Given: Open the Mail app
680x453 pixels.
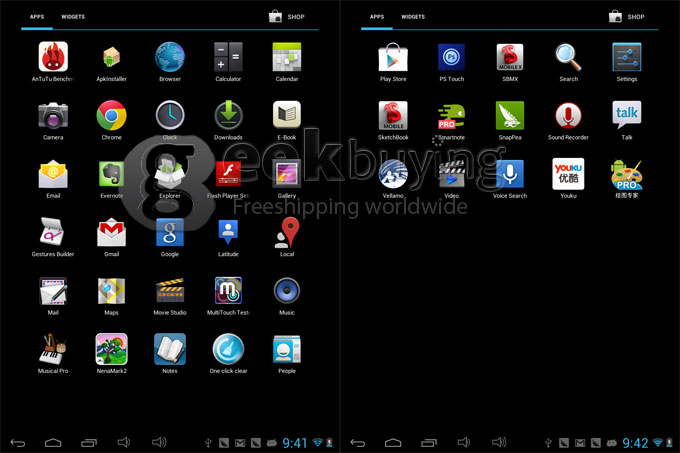Looking at the screenshot, I should click(53, 291).
